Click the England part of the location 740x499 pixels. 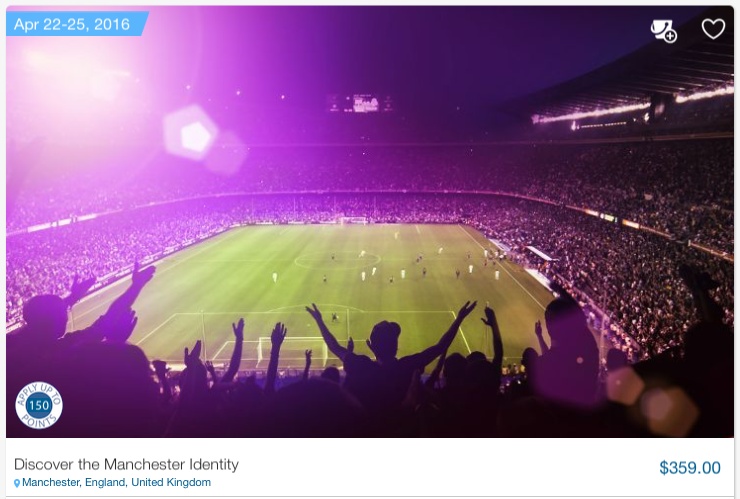tap(106, 482)
